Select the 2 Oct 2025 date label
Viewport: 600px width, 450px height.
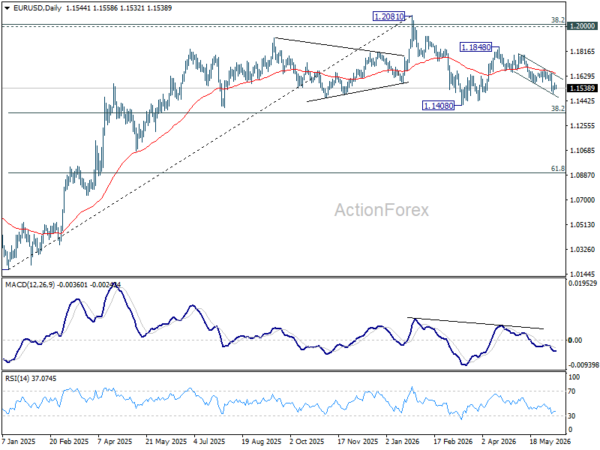click(x=307, y=442)
